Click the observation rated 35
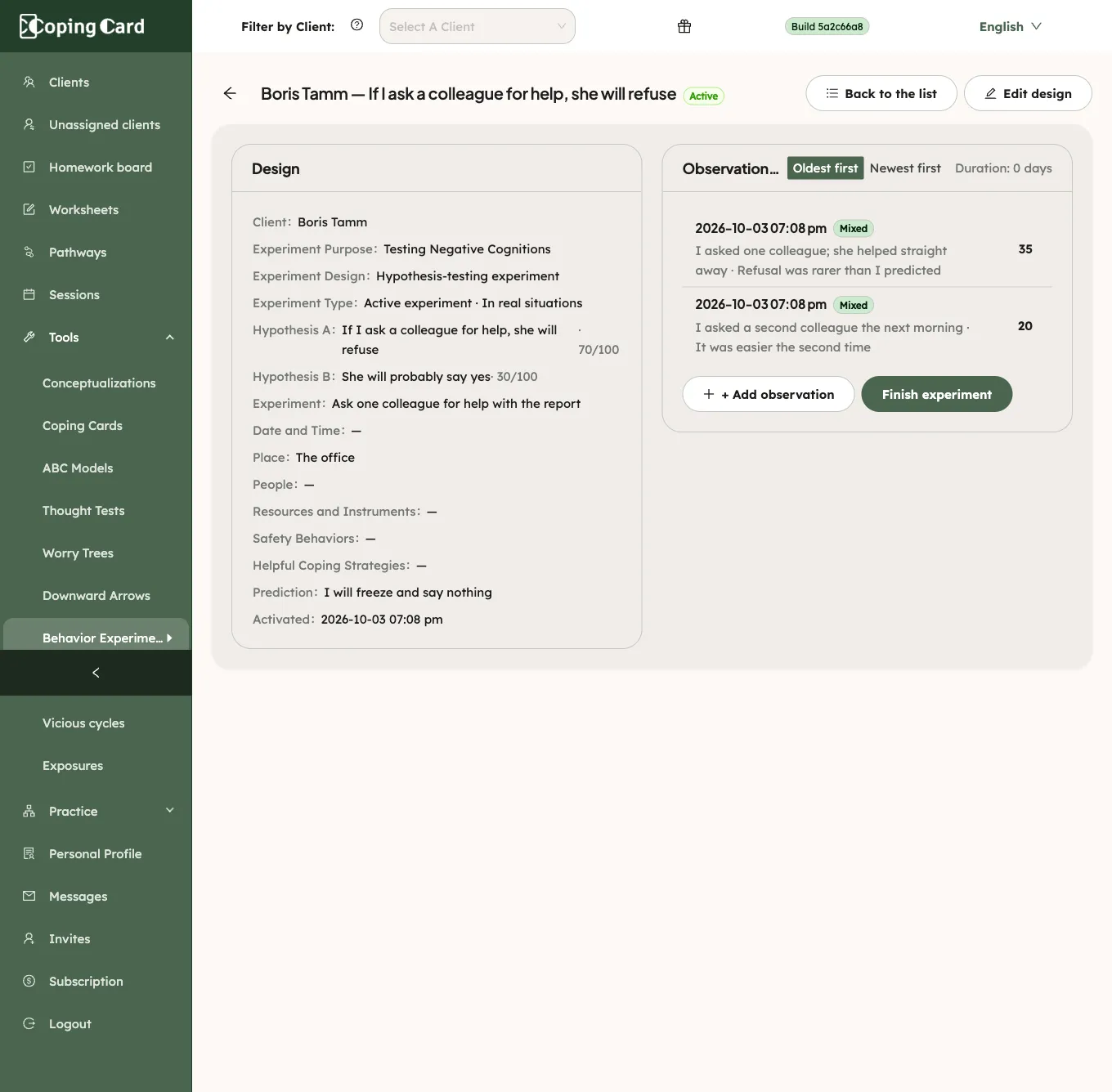 coord(867,249)
